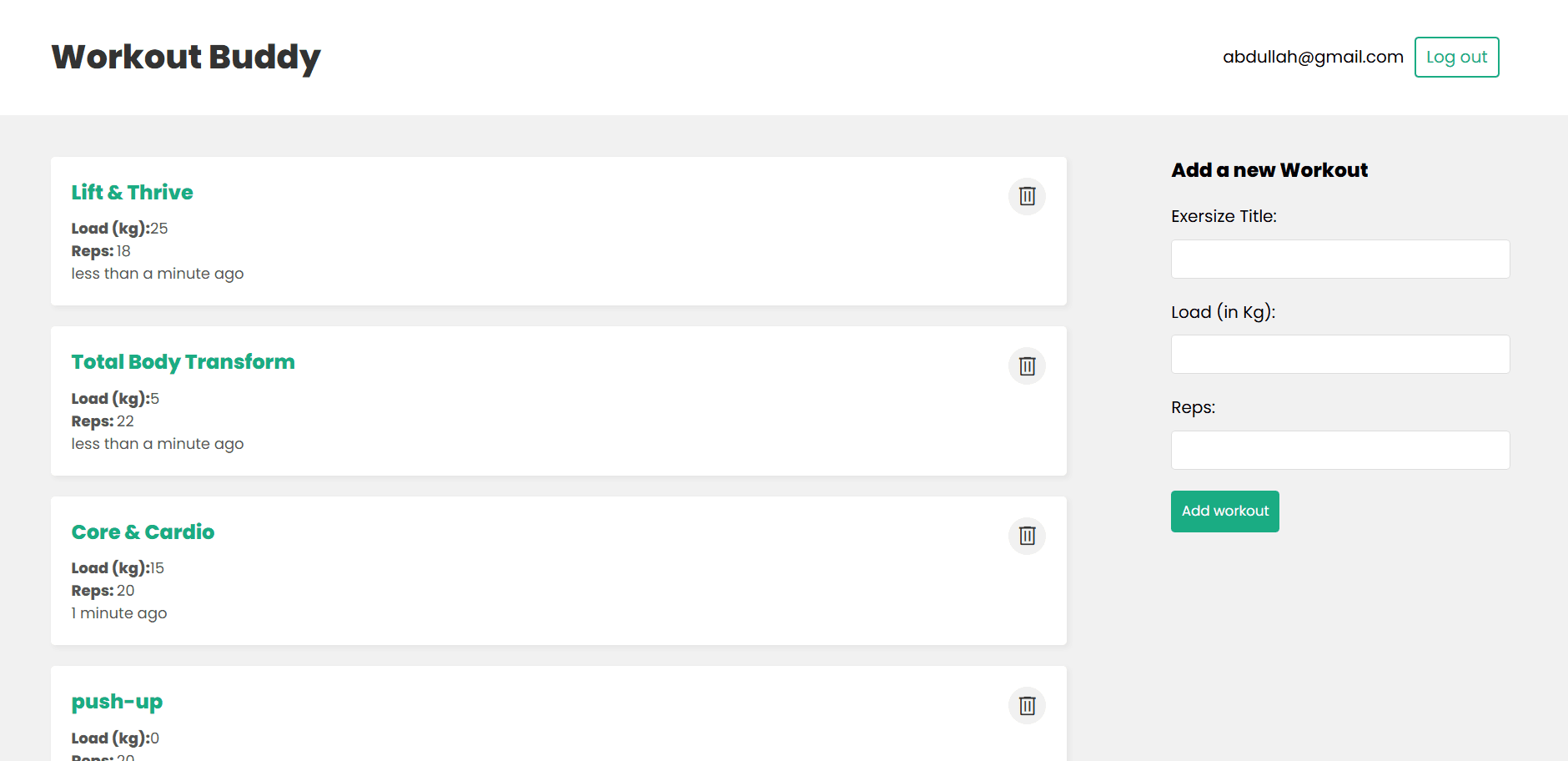Screen dimensions: 1568x761
Task: Click the Exersize Title label
Action: (1223, 217)
